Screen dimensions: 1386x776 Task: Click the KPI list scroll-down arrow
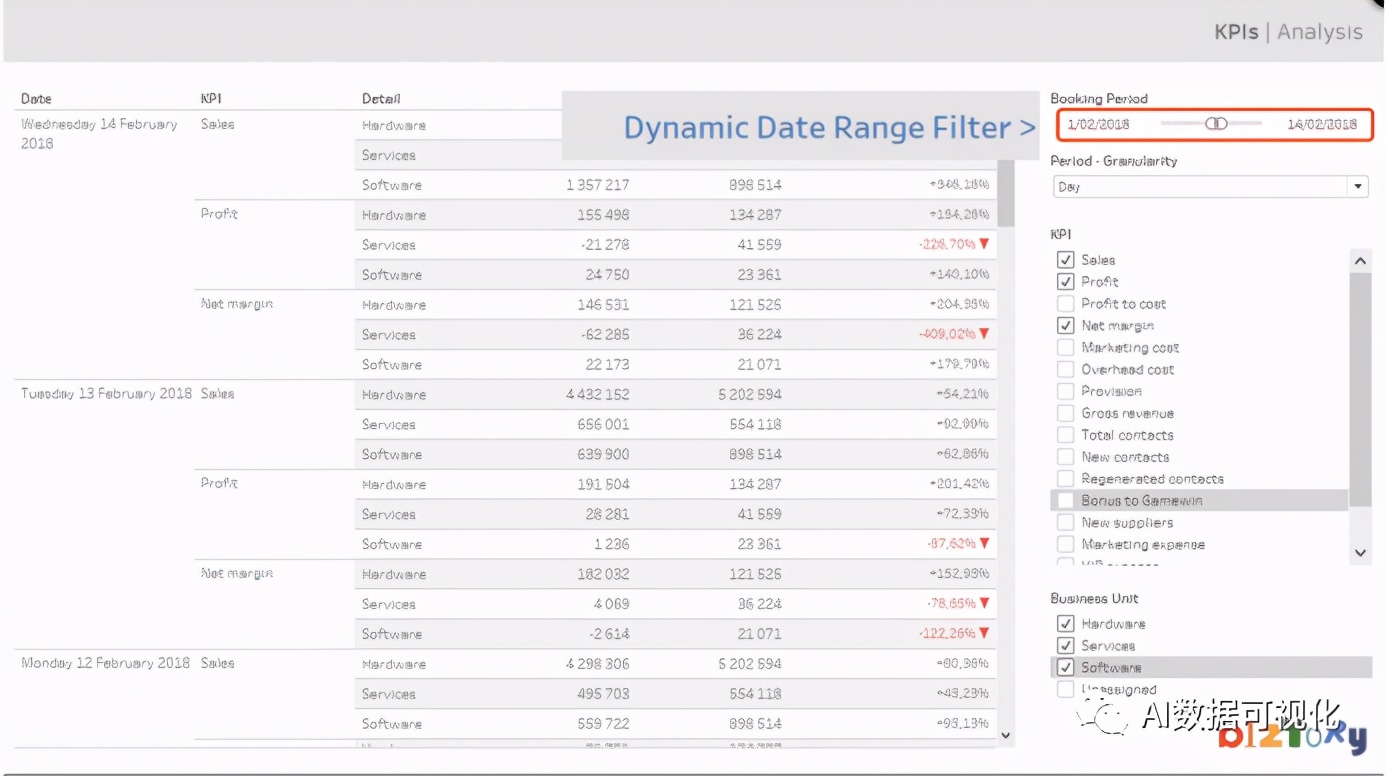click(1360, 551)
